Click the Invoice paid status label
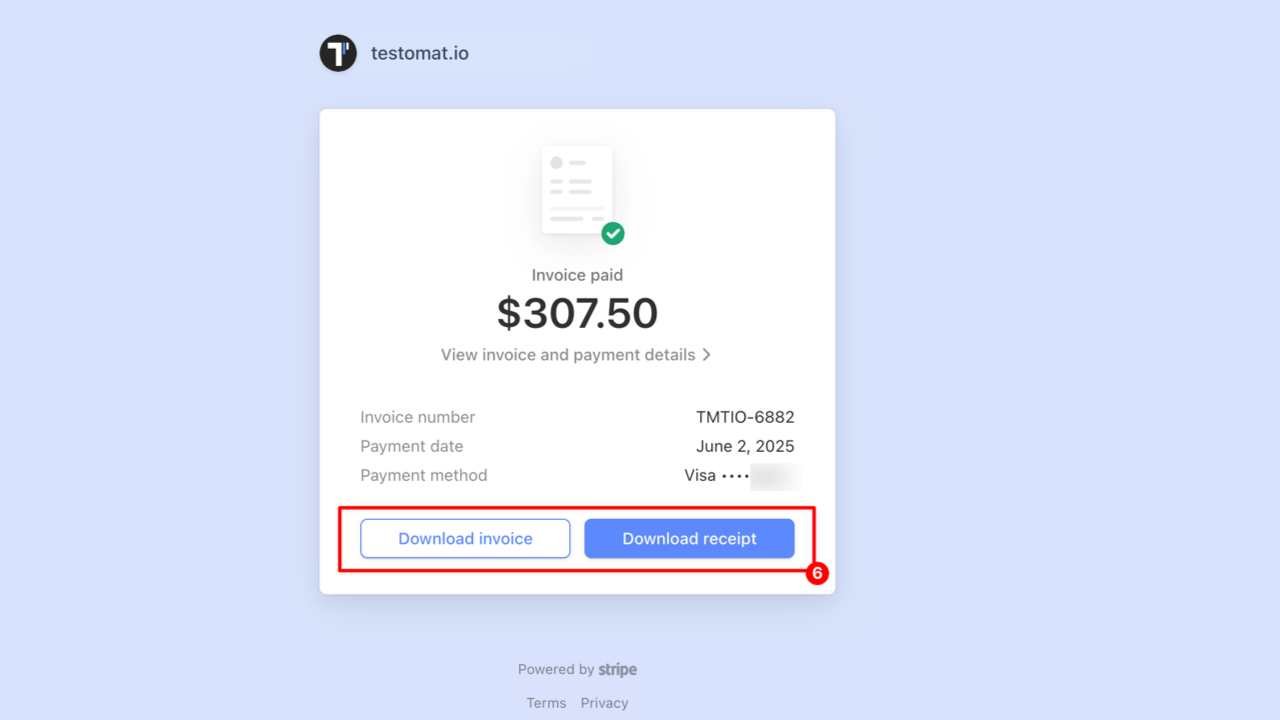The image size is (1280, 720). point(577,274)
